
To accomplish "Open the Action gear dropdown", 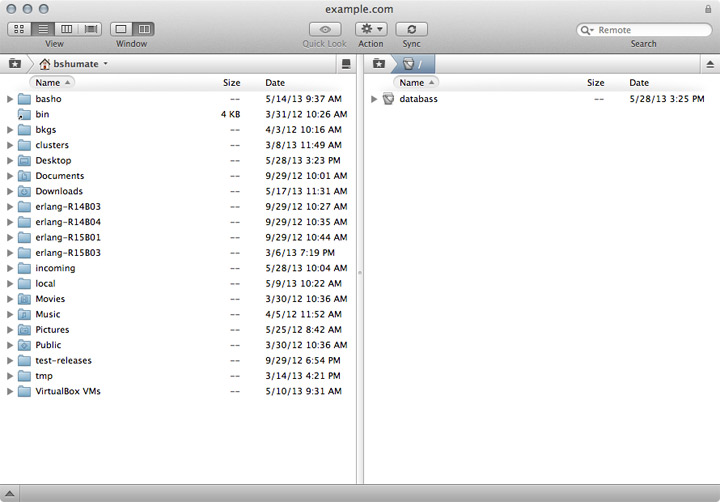I will tap(371, 30).
